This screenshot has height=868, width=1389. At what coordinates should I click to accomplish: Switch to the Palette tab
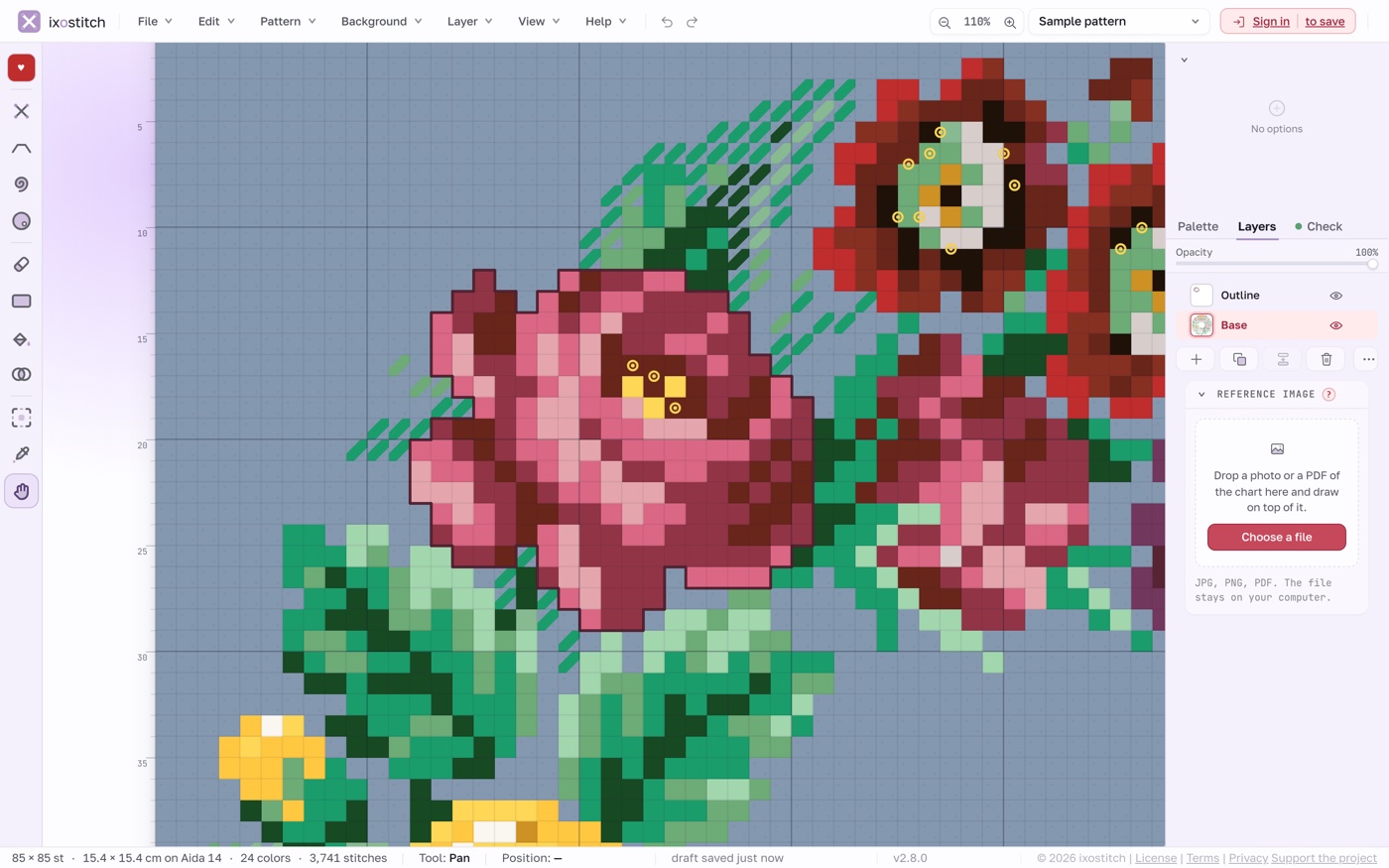[x=1198, y=227]
